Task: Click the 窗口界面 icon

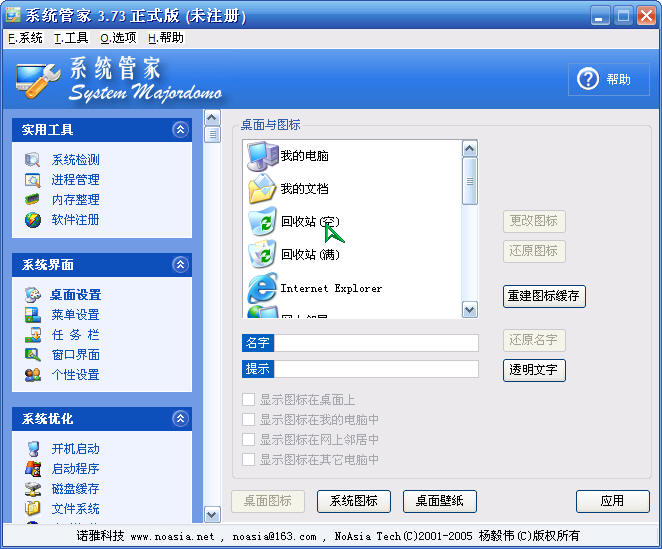Action: coord(33,354)
